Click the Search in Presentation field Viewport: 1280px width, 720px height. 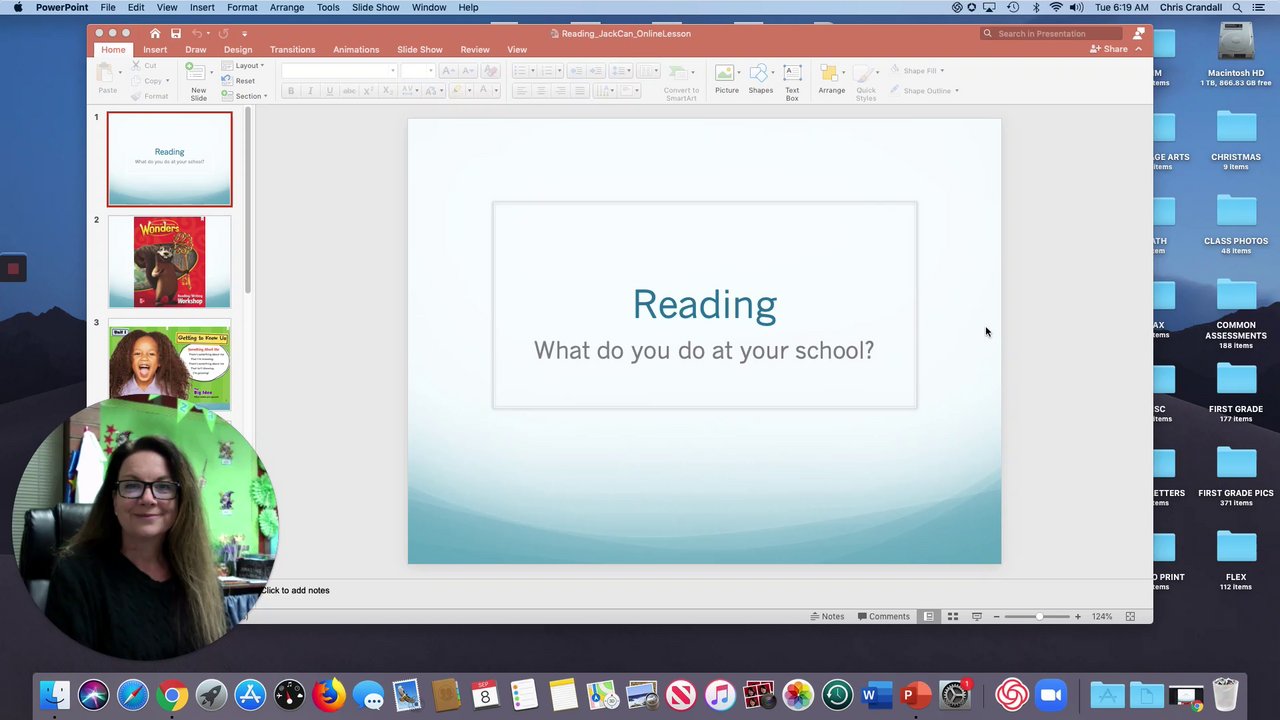pos(1051,33)
